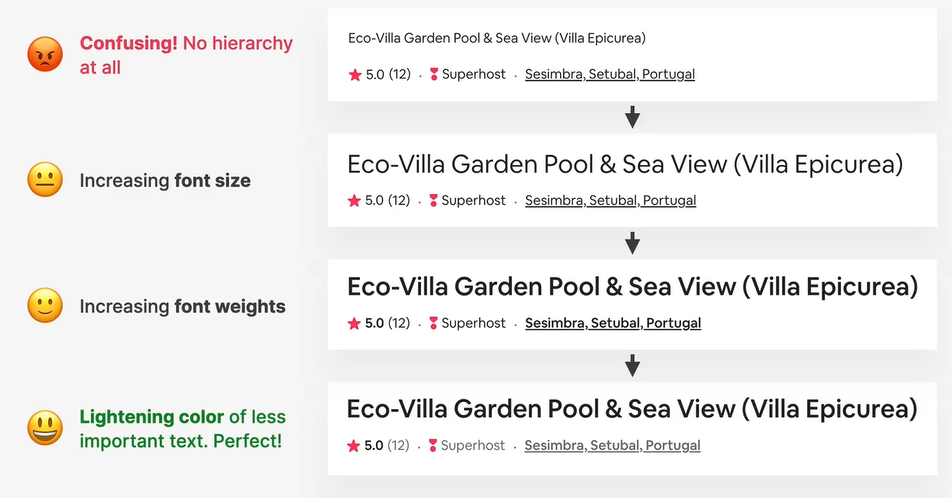Viewport: 952px width, 498px height.
Task: Click the slightly smiling emoji beside font weights
Action: [45, 305]
